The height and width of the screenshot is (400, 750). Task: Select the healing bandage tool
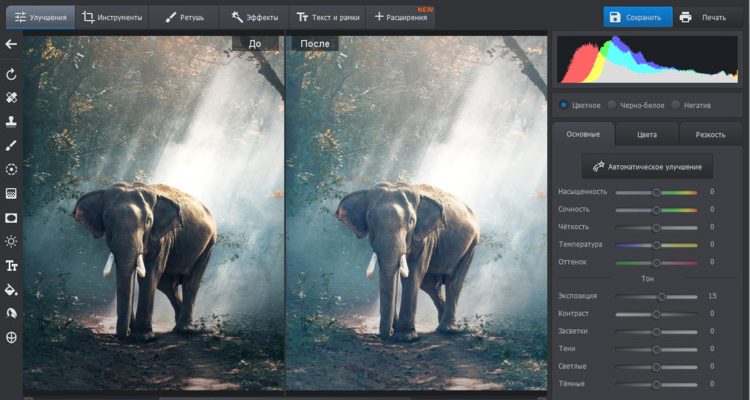(x=11, y=98)
